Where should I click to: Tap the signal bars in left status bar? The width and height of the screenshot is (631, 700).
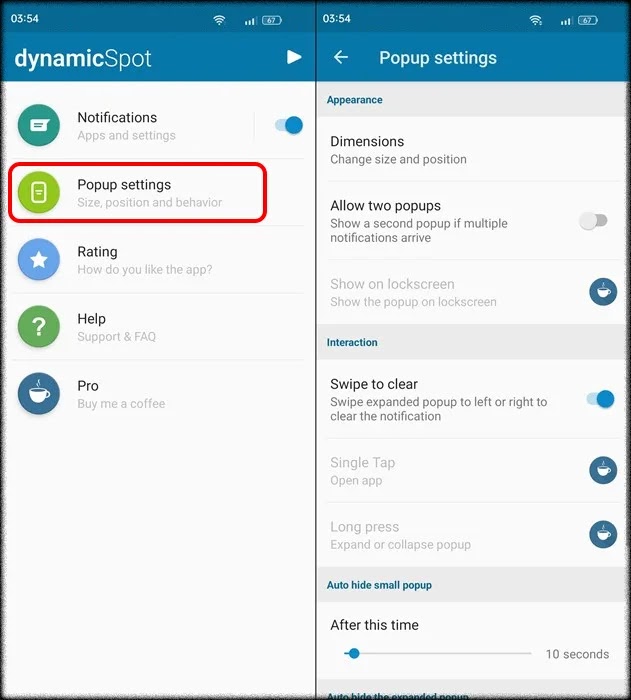point(251,21)
